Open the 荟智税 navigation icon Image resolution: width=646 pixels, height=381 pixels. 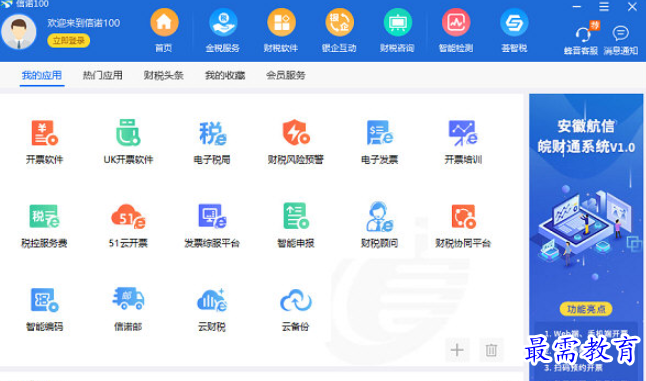coord(514,23)
